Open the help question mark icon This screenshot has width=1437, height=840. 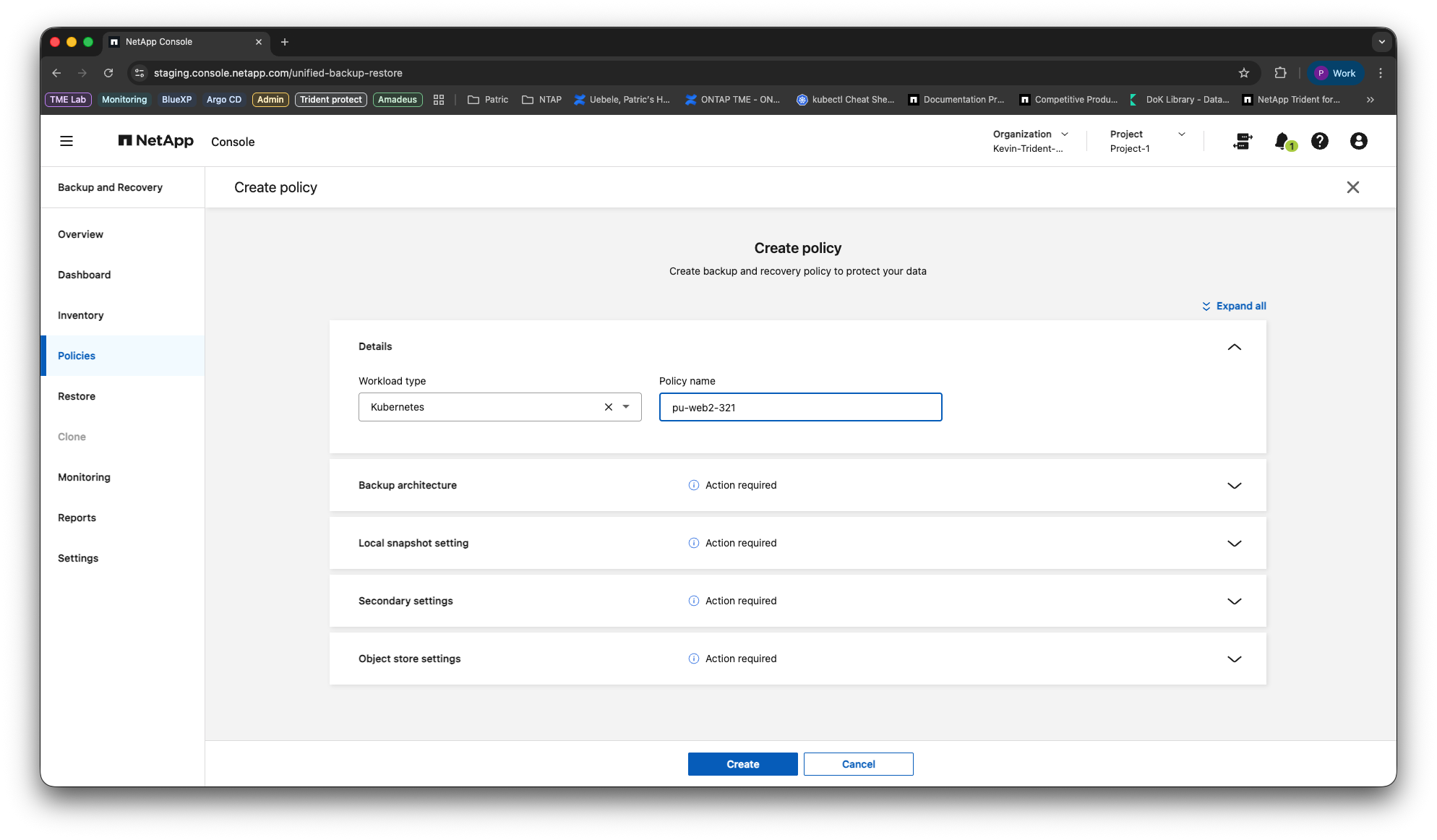[1320, 141]
